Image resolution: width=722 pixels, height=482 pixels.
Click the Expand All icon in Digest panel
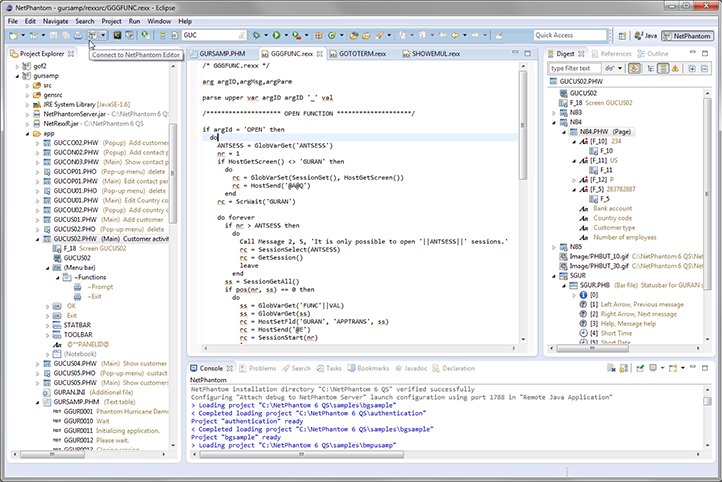[692, 69]
